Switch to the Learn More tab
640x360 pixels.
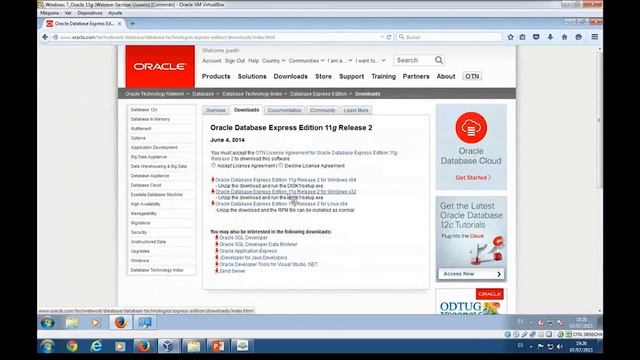click(x=356, y=110)
